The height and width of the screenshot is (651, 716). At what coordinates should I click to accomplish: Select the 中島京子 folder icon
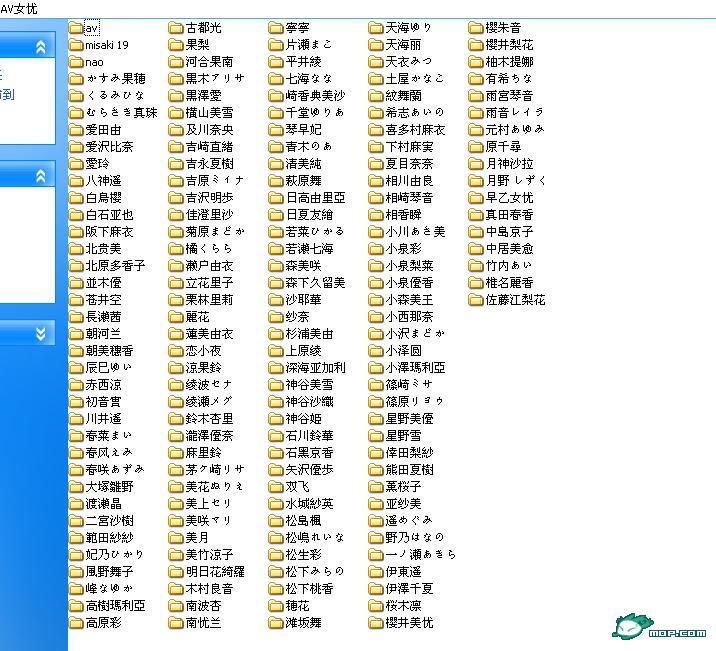(x=476, y=232)
